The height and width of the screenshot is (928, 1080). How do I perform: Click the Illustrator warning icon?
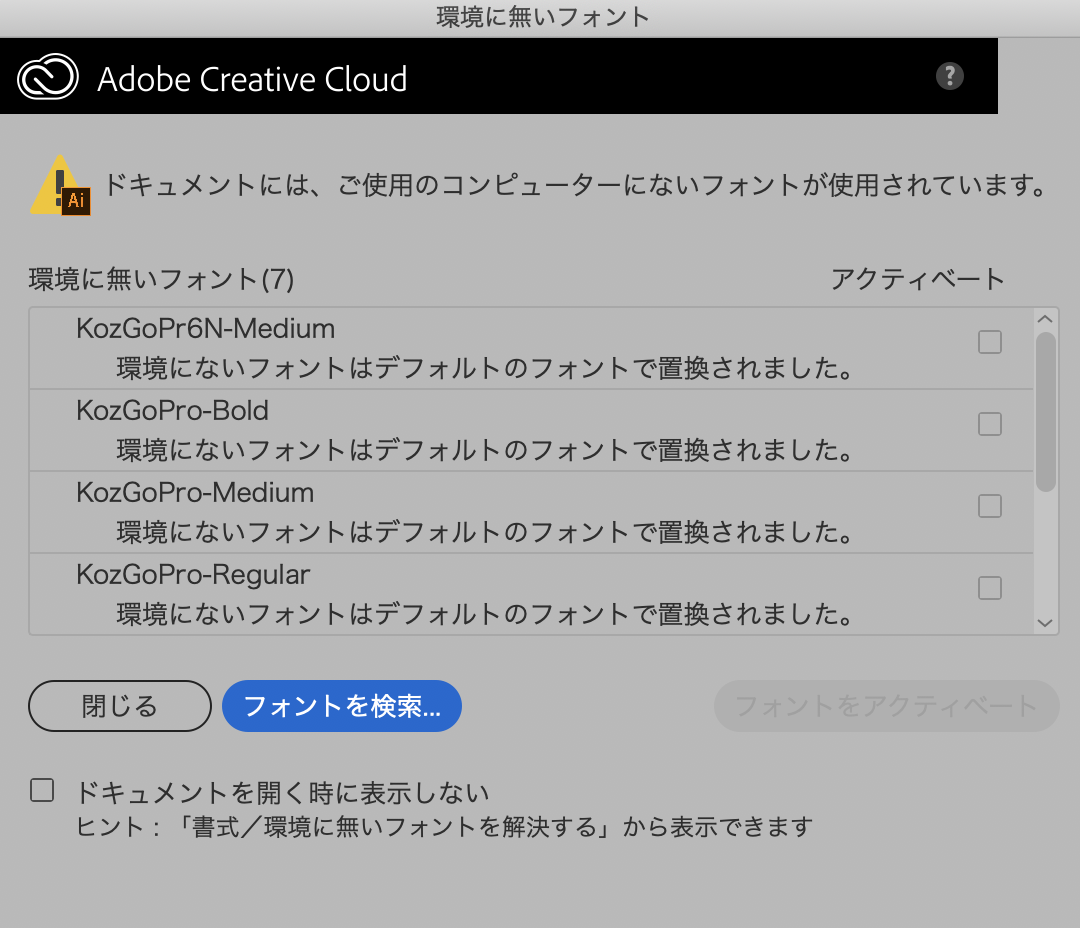coord(61,185)
